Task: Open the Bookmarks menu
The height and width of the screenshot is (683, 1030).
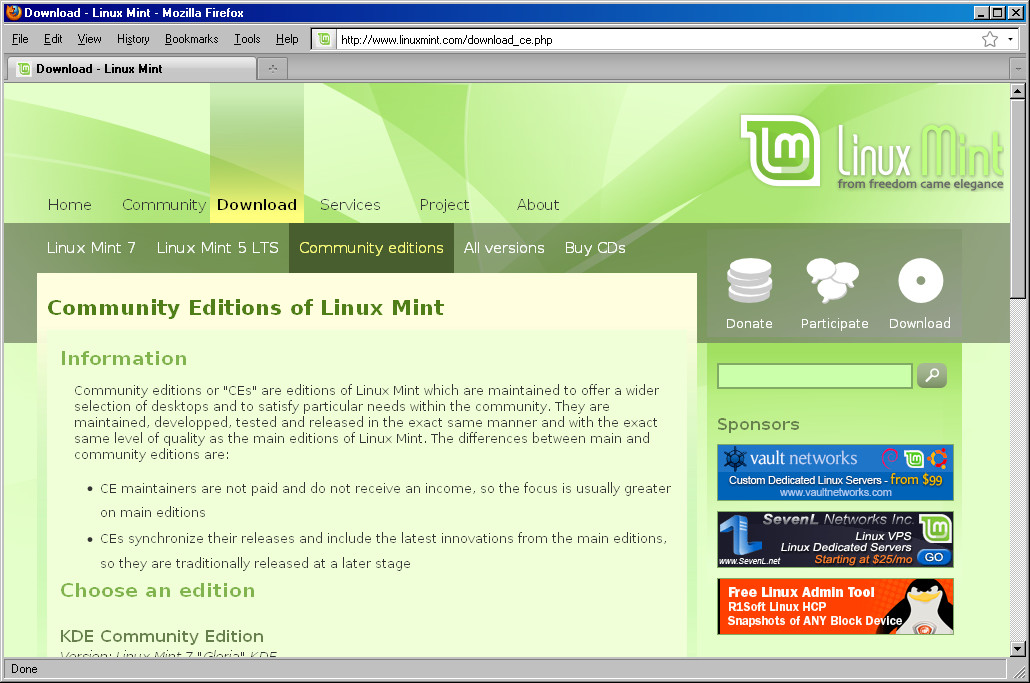Action: 191,39
